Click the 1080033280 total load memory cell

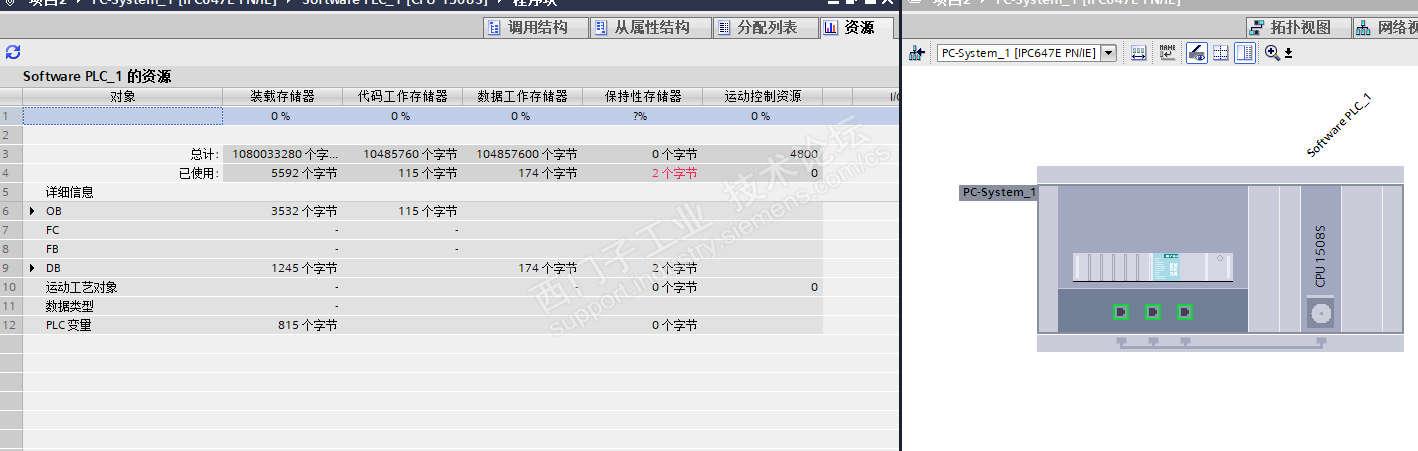click(x=285, y=154)
